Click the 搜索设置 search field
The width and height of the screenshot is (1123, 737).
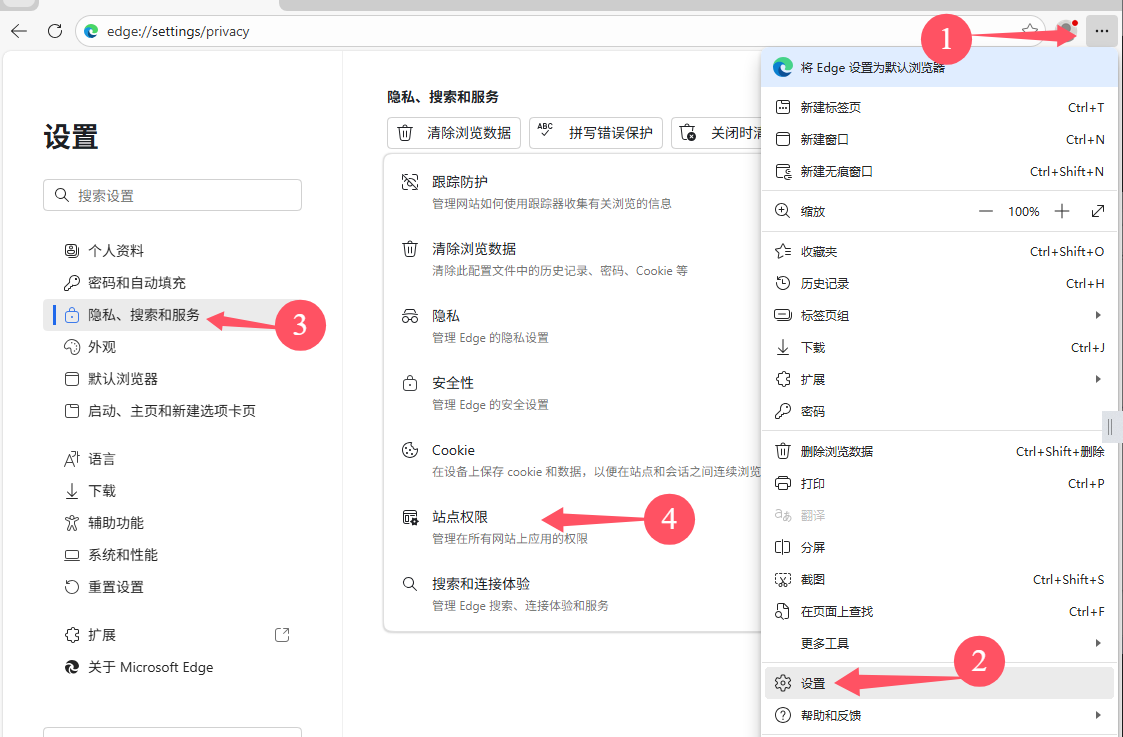tap(172, 195)
